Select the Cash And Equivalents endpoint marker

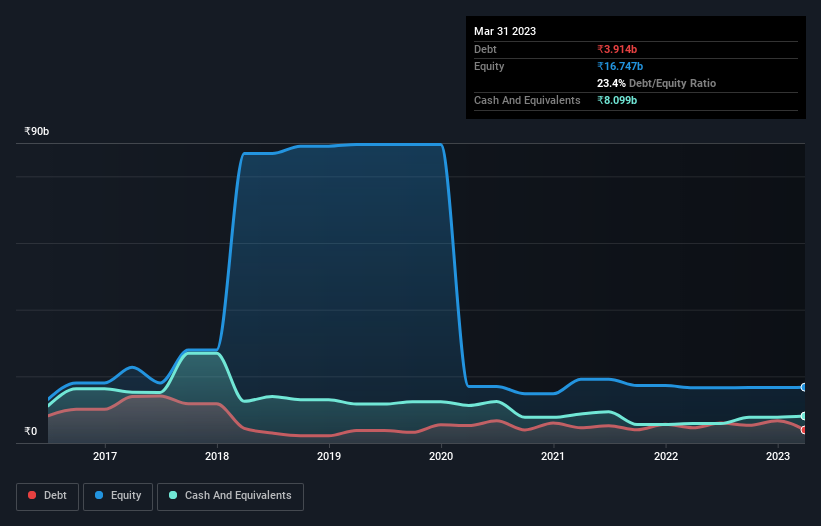point(804,416)
